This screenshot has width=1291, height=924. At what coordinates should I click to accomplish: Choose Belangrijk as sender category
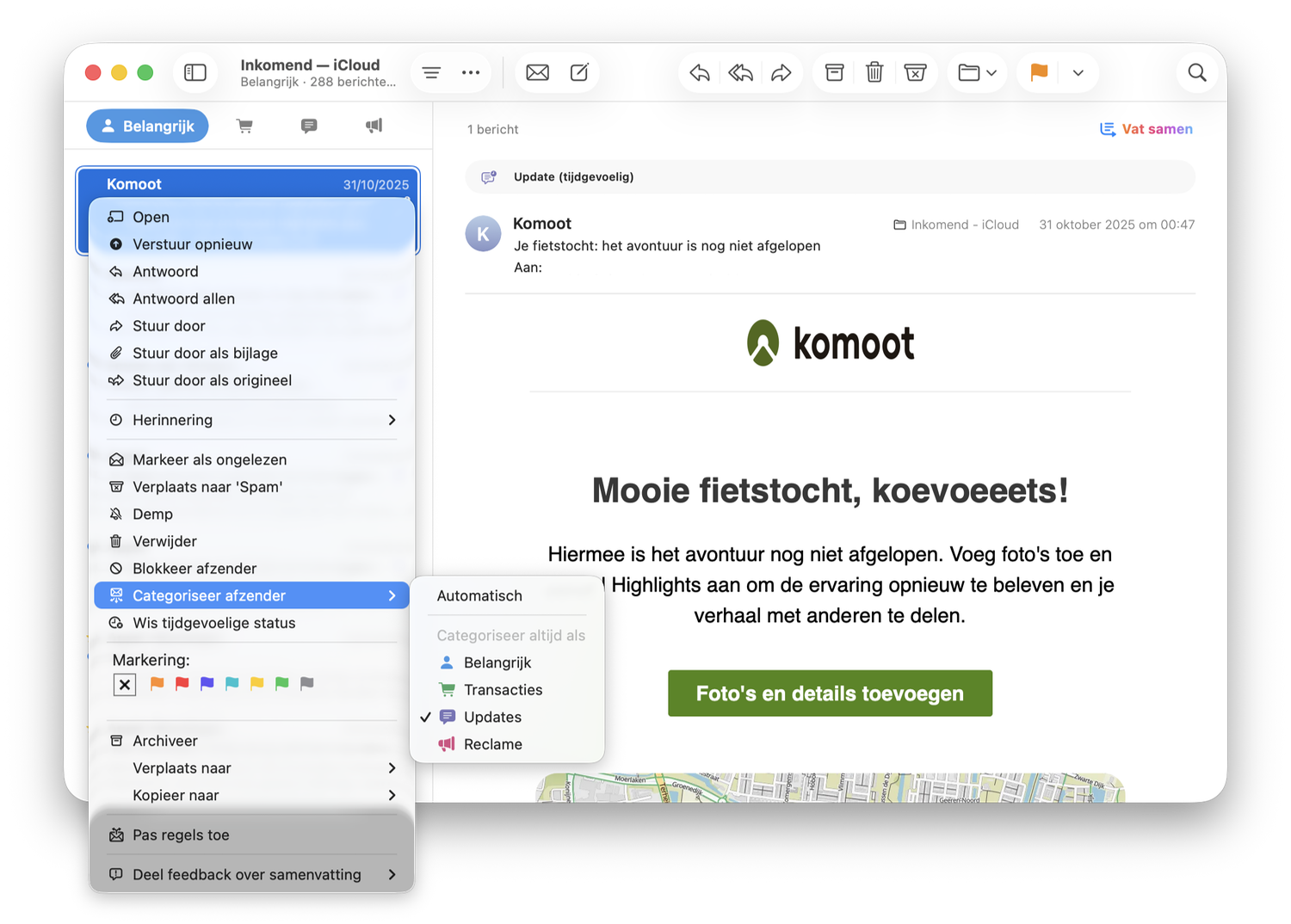click(x=497, y=662)
